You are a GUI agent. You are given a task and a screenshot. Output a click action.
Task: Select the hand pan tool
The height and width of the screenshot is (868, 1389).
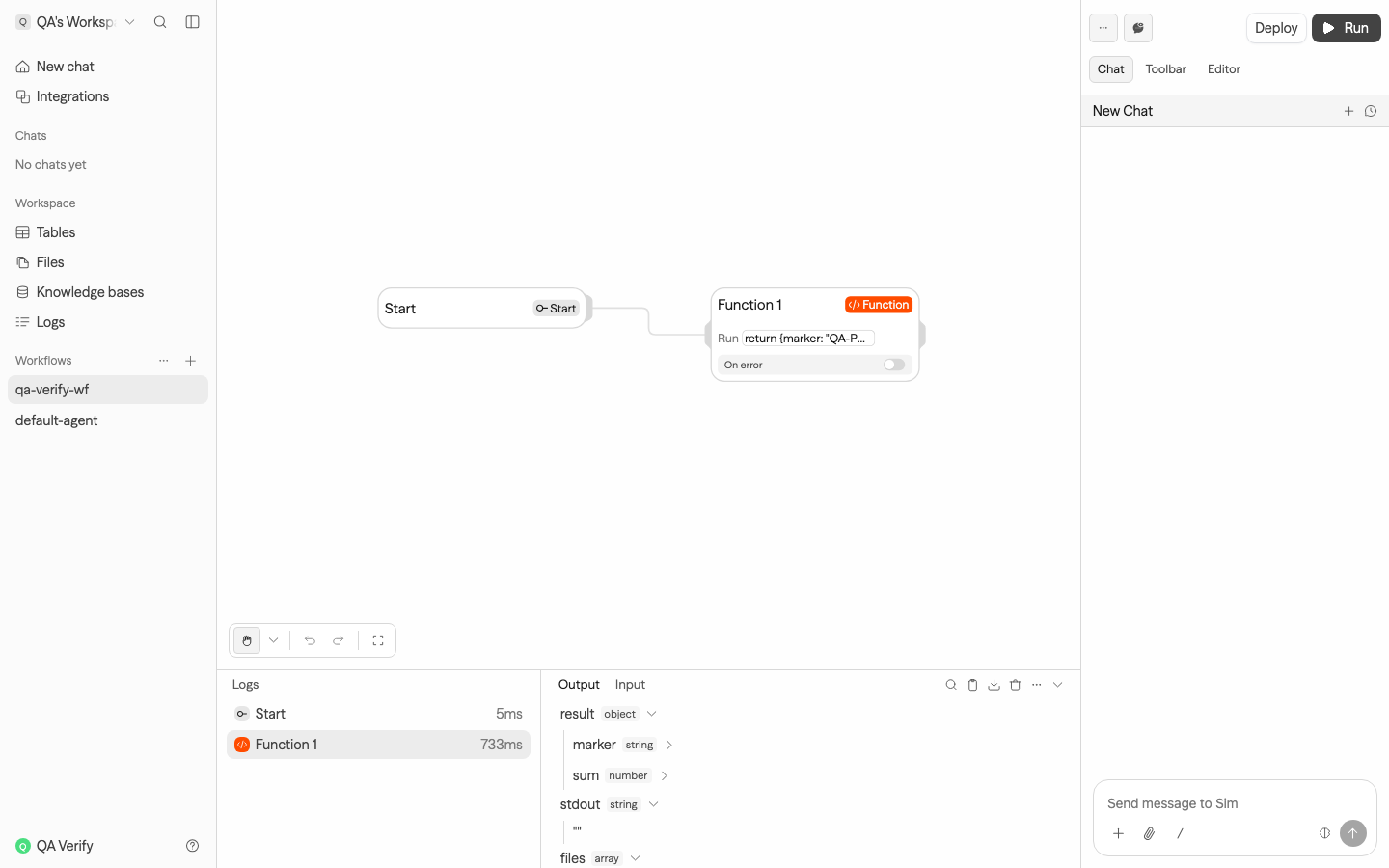247,640
